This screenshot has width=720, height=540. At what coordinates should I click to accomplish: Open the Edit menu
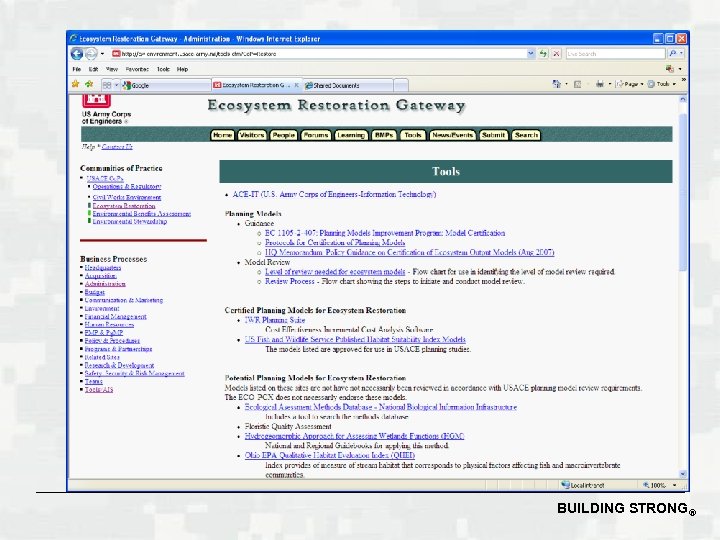pos(94,69)
